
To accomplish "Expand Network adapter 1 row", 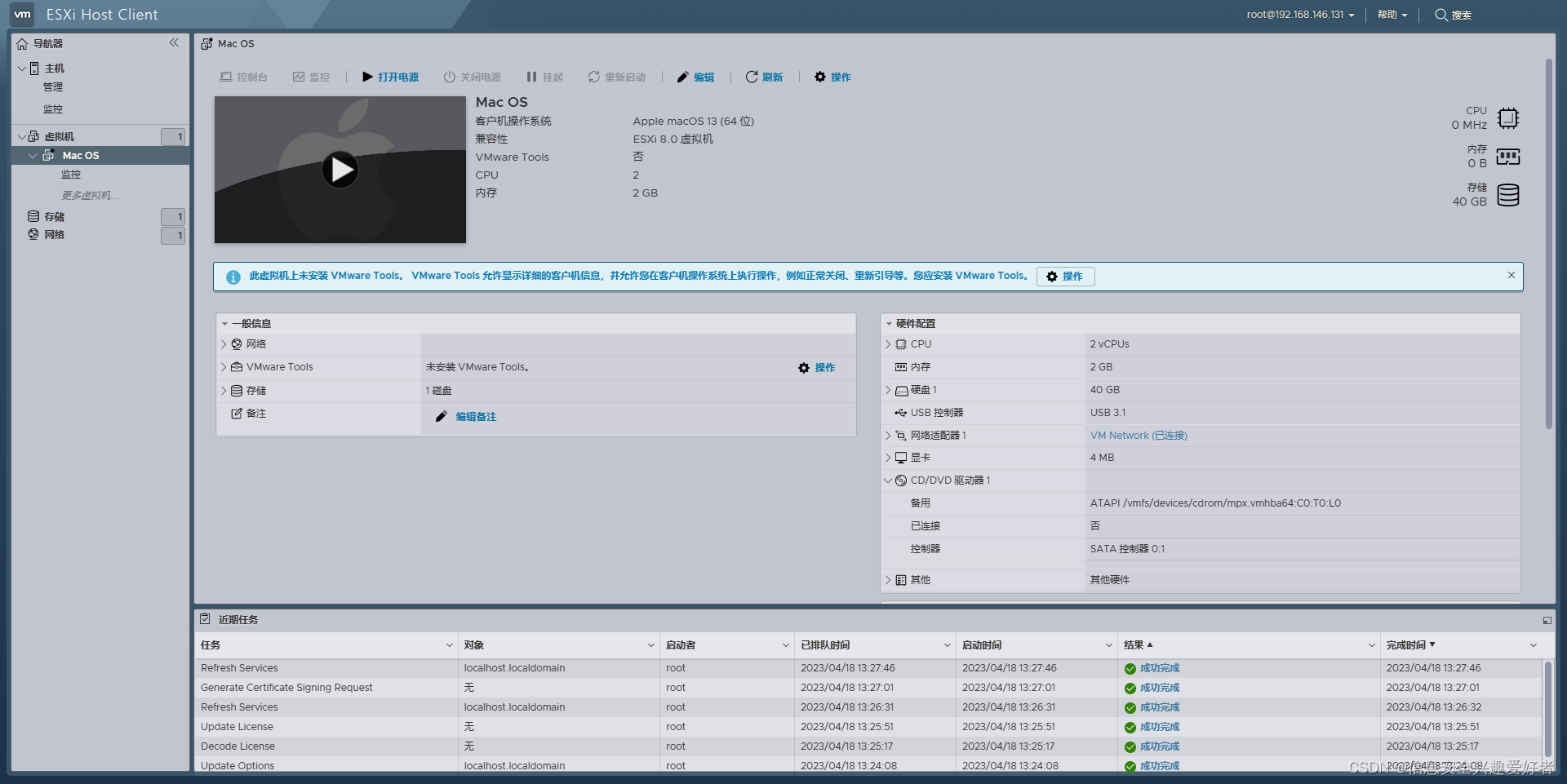I will pos(888,436).
